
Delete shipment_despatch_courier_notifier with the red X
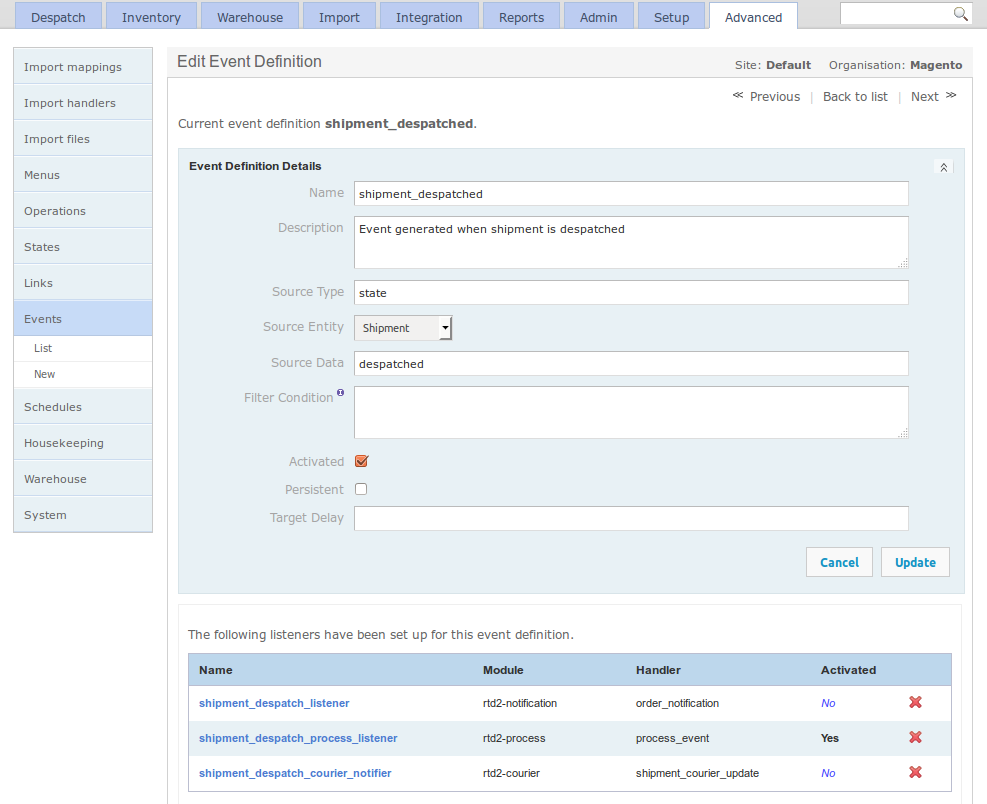click(x=915, y=772)
